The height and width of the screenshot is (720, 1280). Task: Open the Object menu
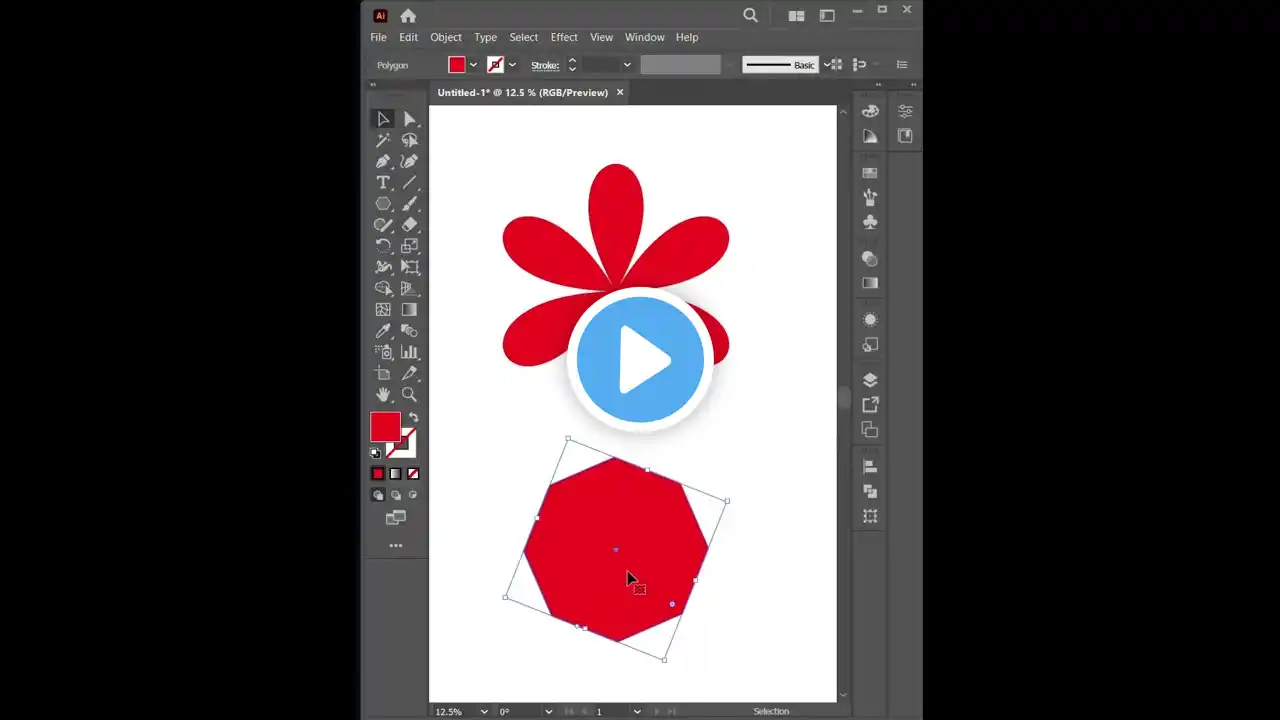(446, 37)
